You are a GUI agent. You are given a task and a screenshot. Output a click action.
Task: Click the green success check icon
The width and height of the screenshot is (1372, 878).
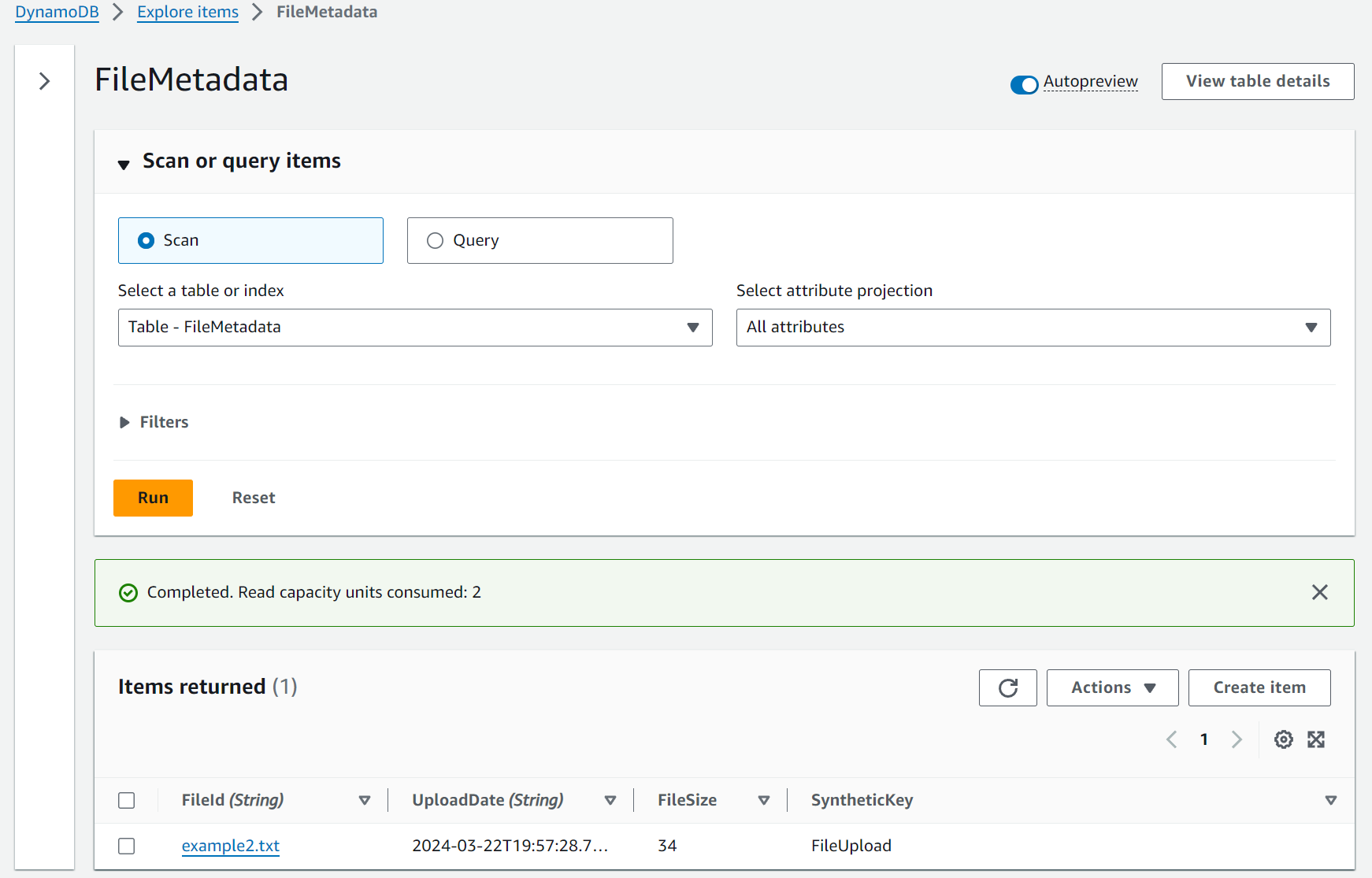128,593
